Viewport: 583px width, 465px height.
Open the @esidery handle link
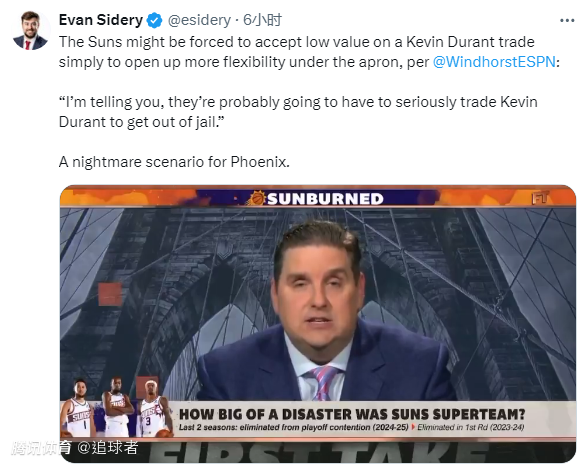tap(199, 20)
